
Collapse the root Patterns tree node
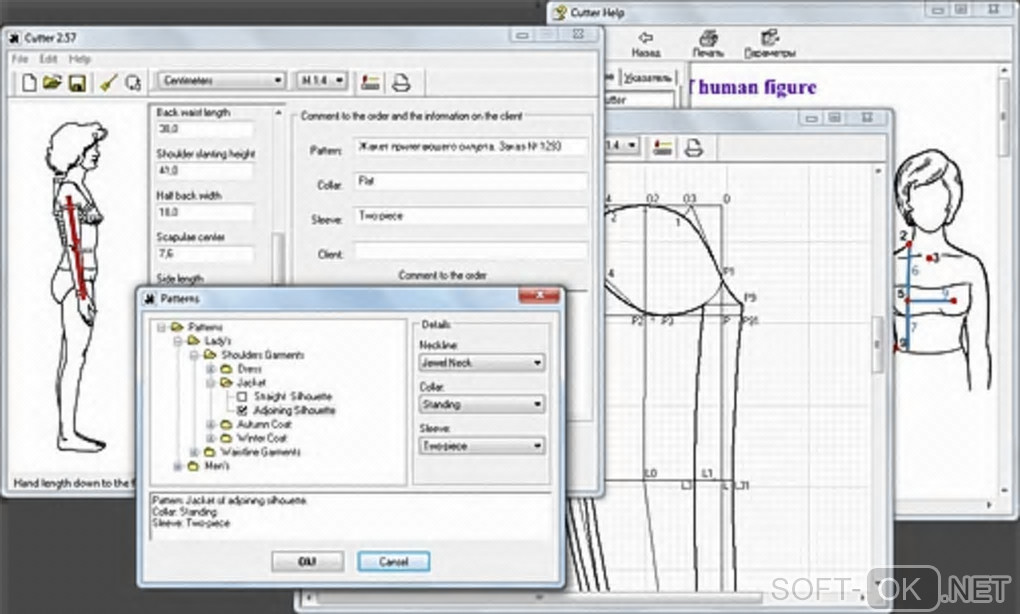point(161,327)
